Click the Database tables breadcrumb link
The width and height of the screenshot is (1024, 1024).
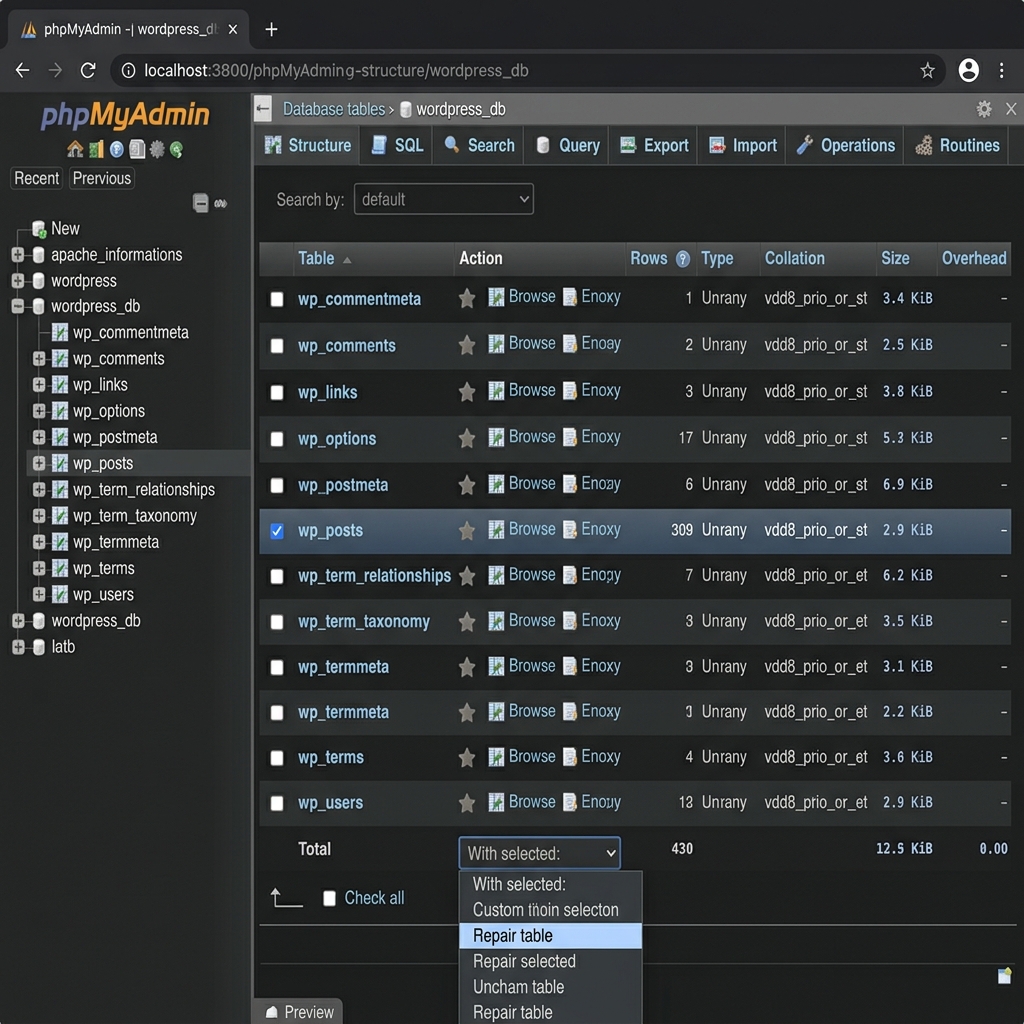(334, 109)
